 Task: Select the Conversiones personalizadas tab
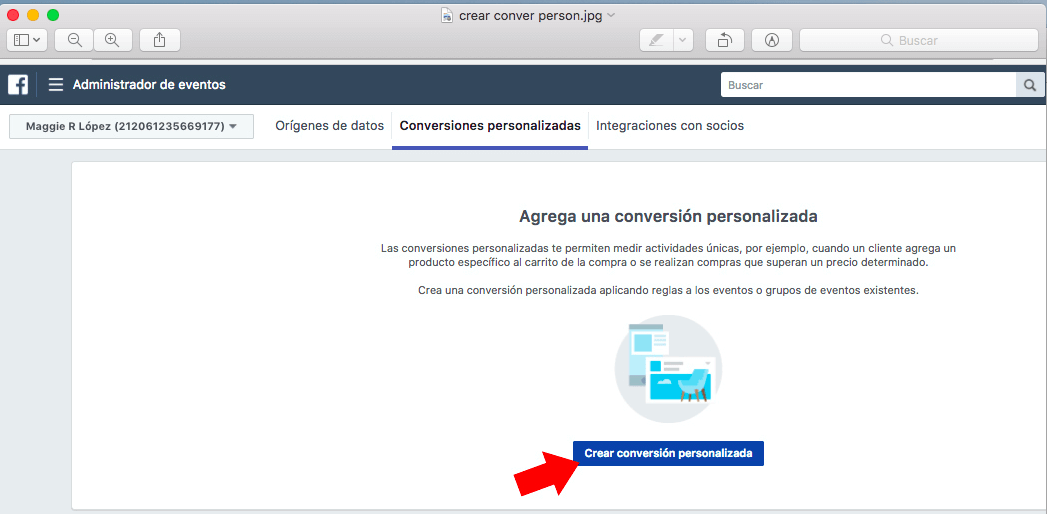490,126
